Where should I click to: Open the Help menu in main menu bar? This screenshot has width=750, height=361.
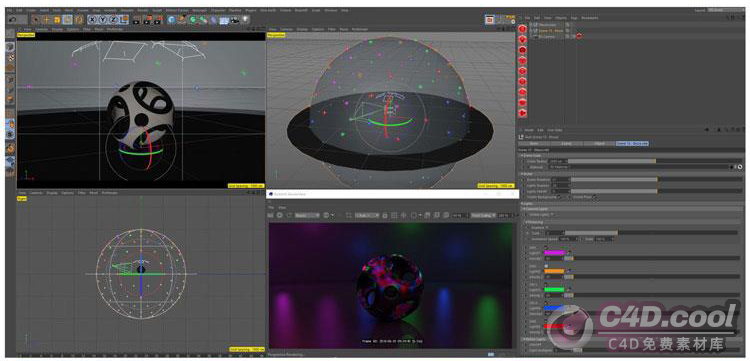pos(344,10)
